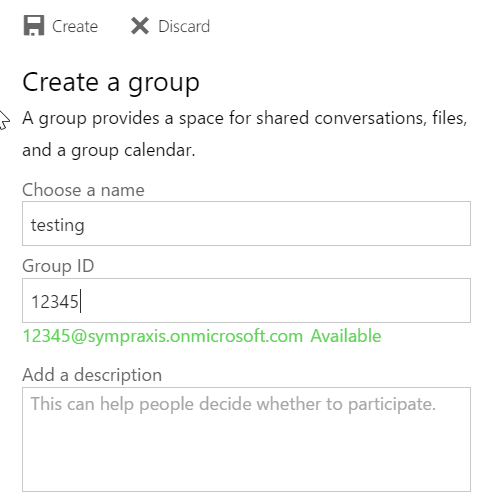
Task: Click the Choose a name label
Action: [83, 190]
